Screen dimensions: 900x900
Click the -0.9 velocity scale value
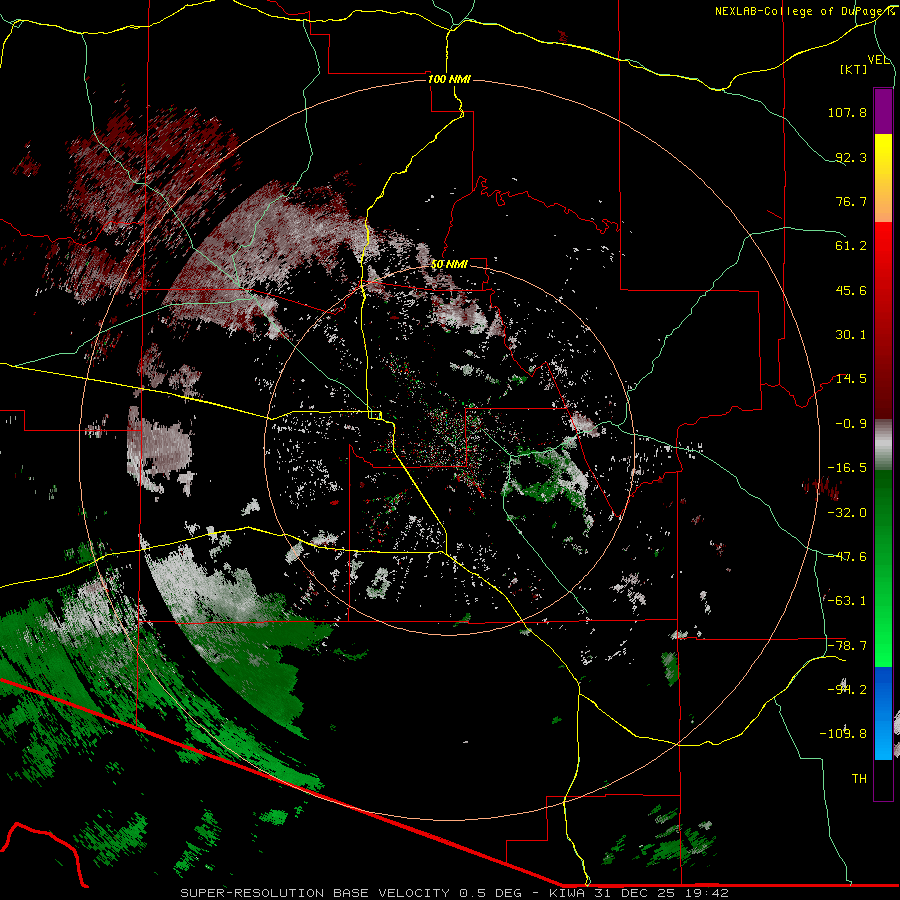(851, 424)
